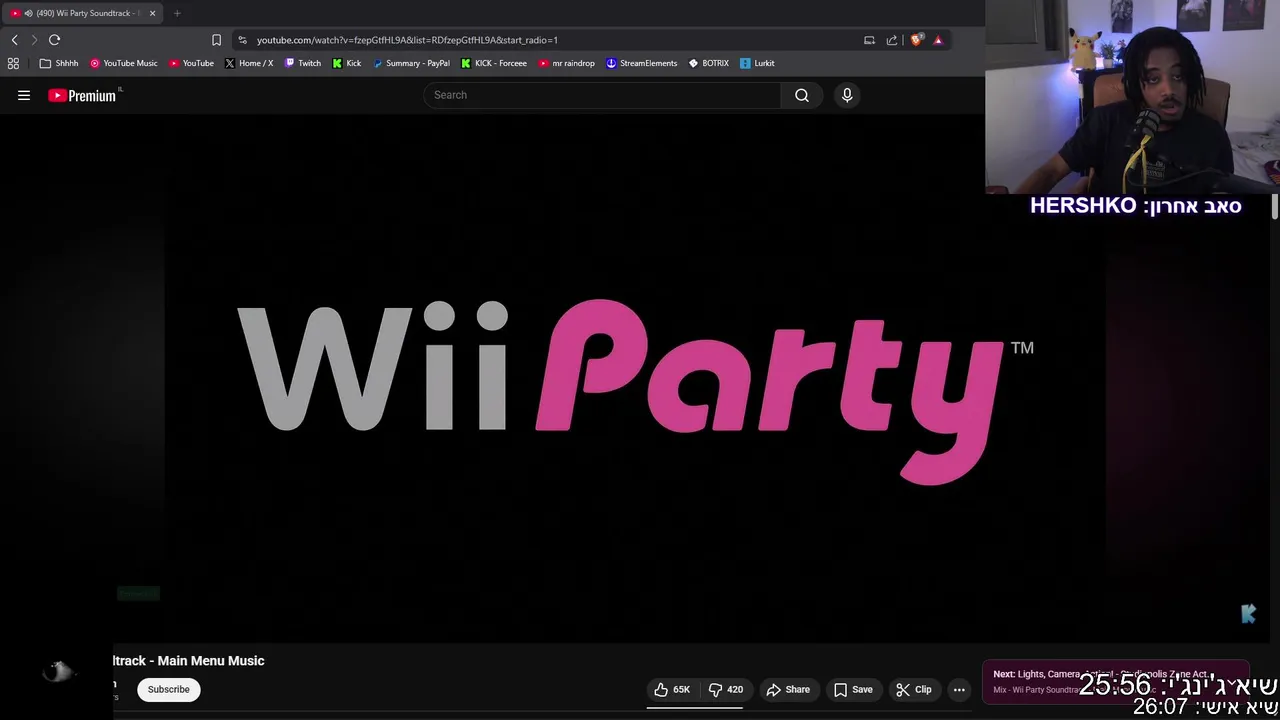1280x720 pixels.
Task: Open the Shhhh bookmarks folder
Action: coord(59,63)
